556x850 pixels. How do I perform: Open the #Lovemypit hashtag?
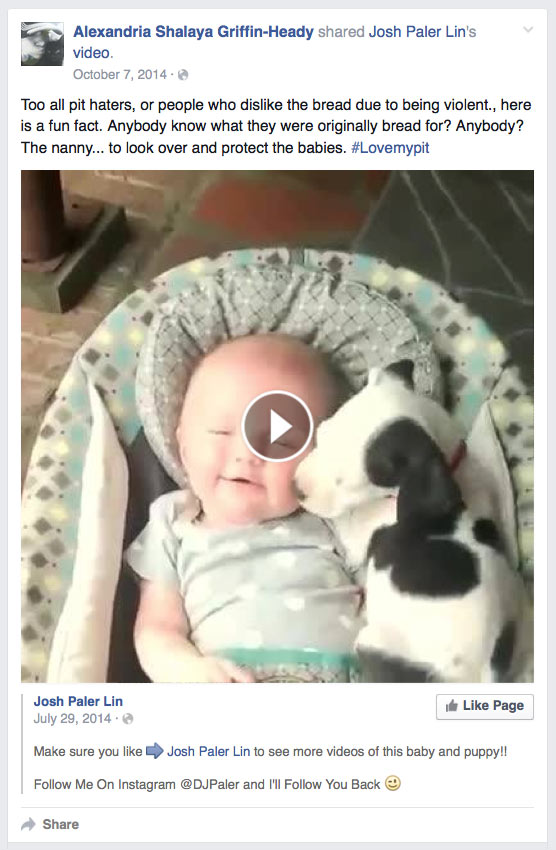pyautogui.click(x=390, y=147)
